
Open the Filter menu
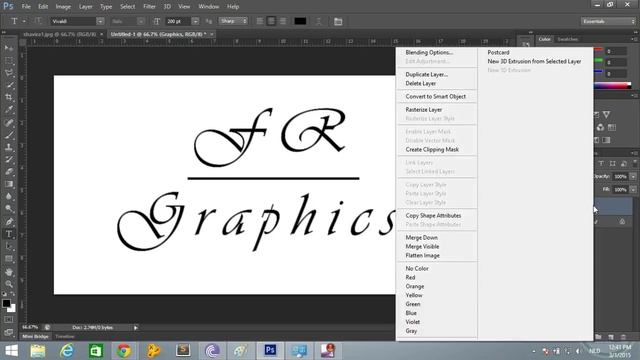(x=149, y=7)
